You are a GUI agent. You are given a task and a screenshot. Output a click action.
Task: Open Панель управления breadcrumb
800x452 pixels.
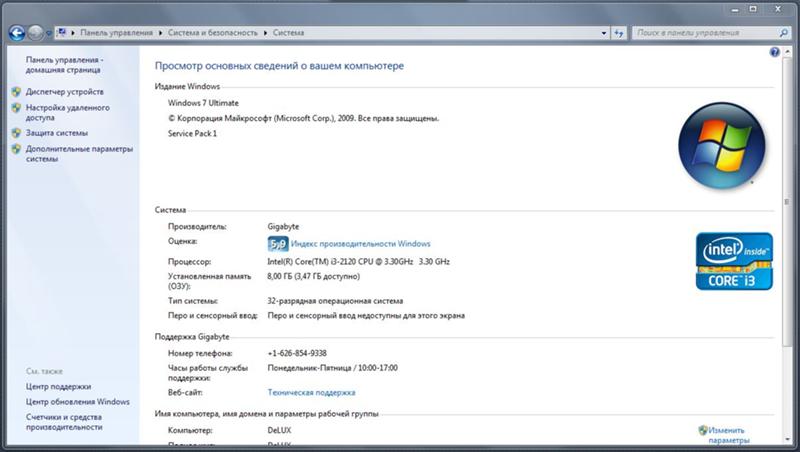116,33
